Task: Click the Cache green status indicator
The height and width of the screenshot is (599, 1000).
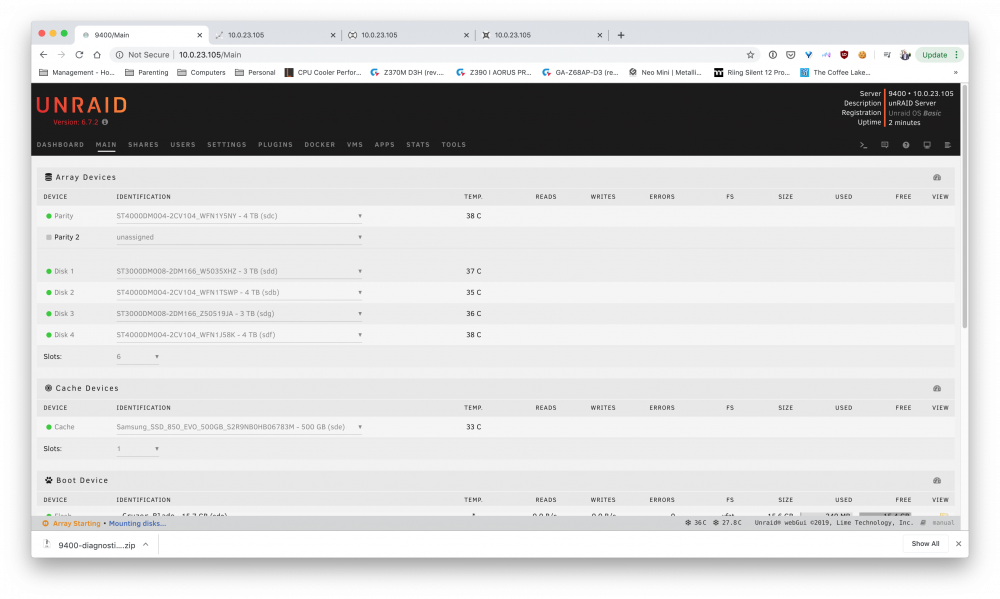Action: pyautogui.click(x=48, y=427)
